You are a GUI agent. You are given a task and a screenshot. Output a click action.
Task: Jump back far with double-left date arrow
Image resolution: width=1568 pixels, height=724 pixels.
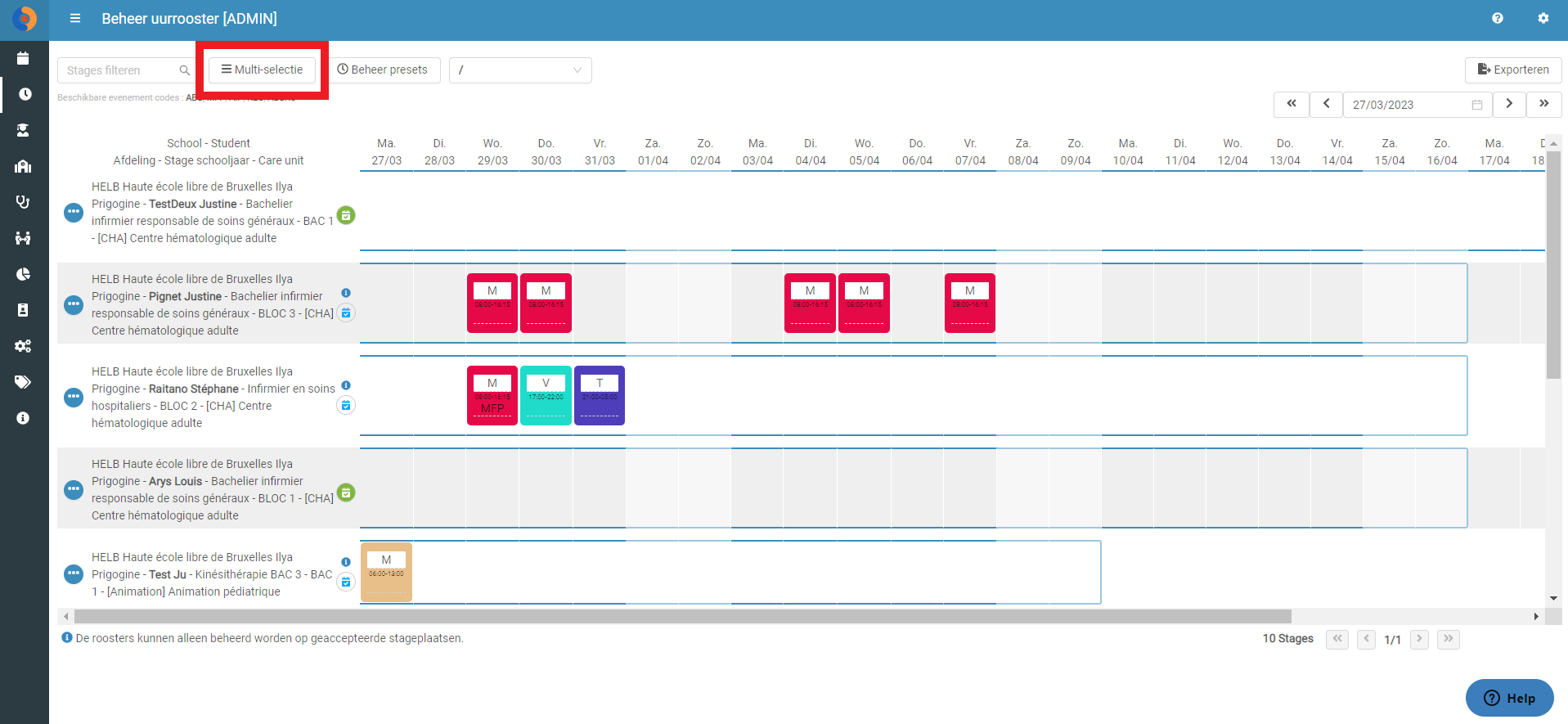pos(1291,104)
